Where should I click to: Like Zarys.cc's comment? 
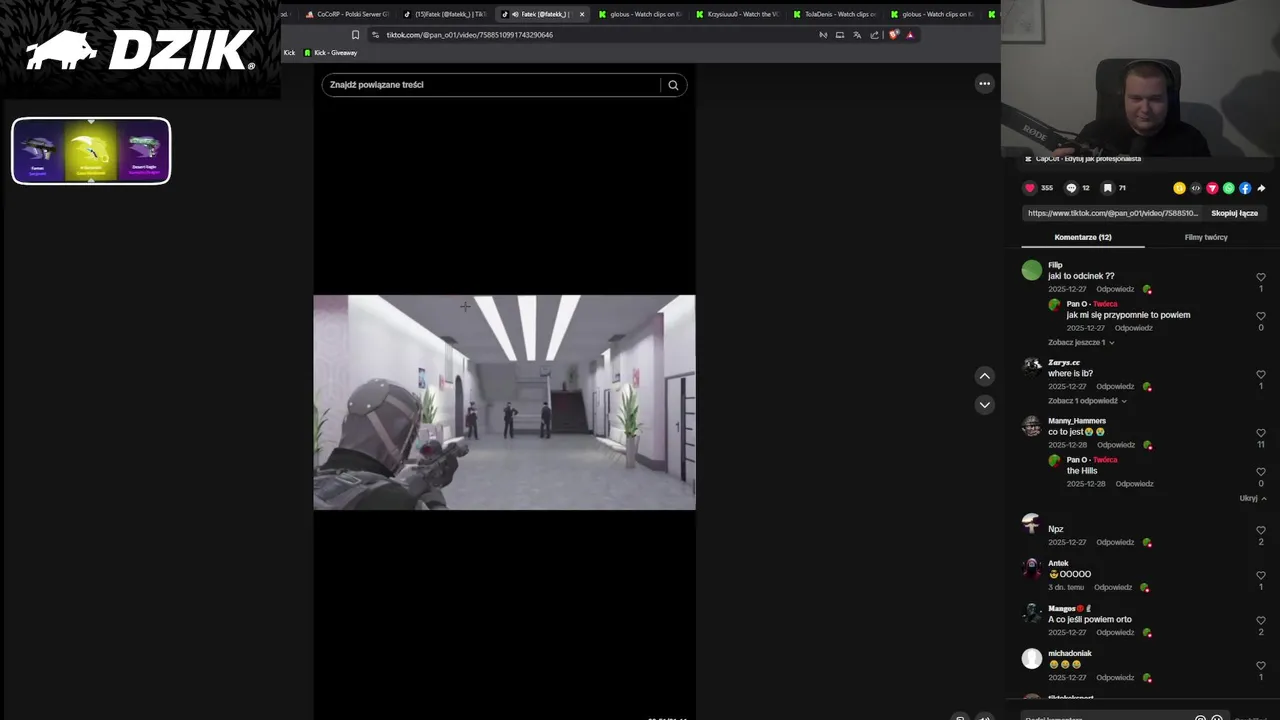(1261, 374)
